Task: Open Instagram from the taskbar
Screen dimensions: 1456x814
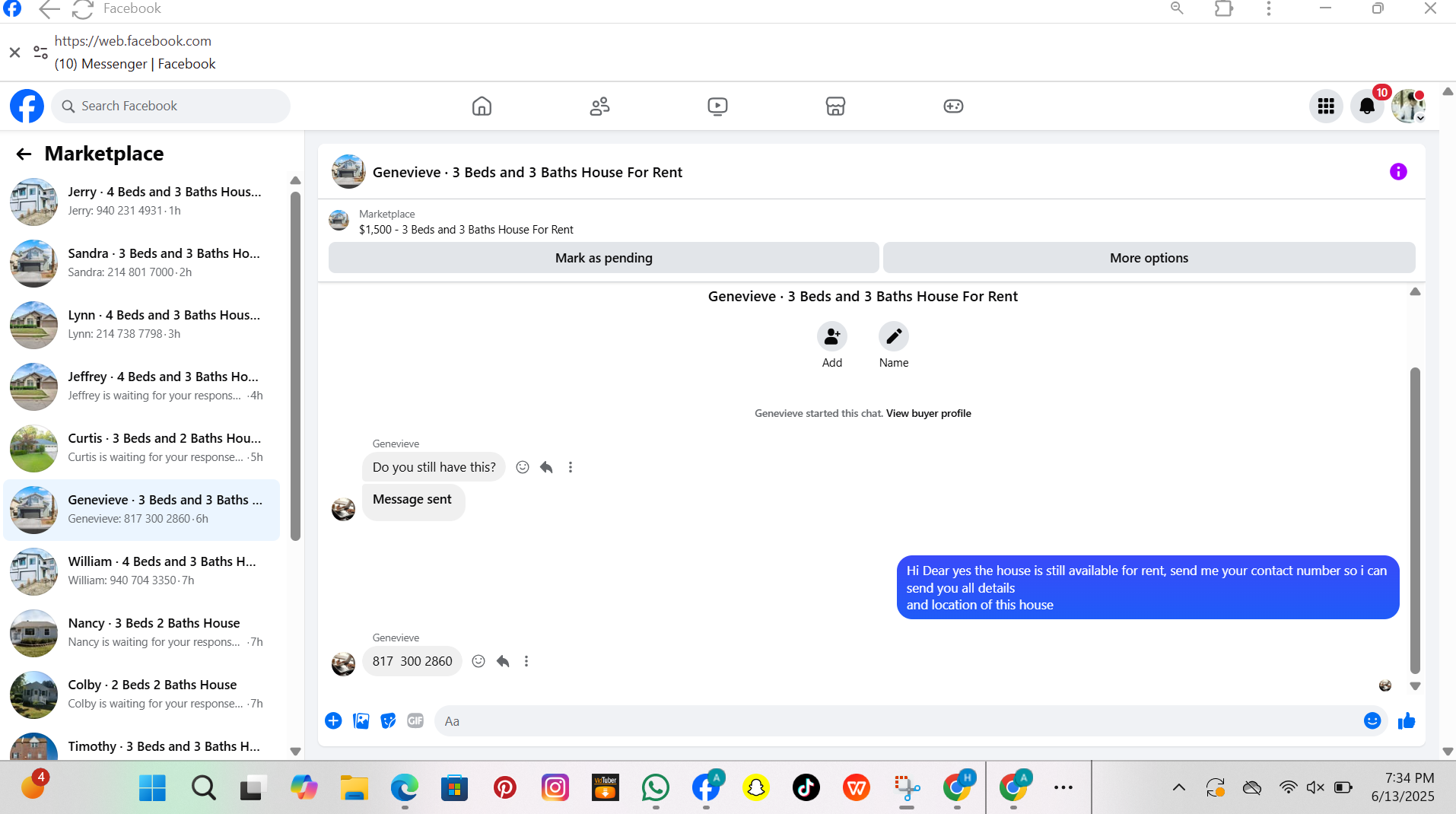Action: tap(555, 788)
